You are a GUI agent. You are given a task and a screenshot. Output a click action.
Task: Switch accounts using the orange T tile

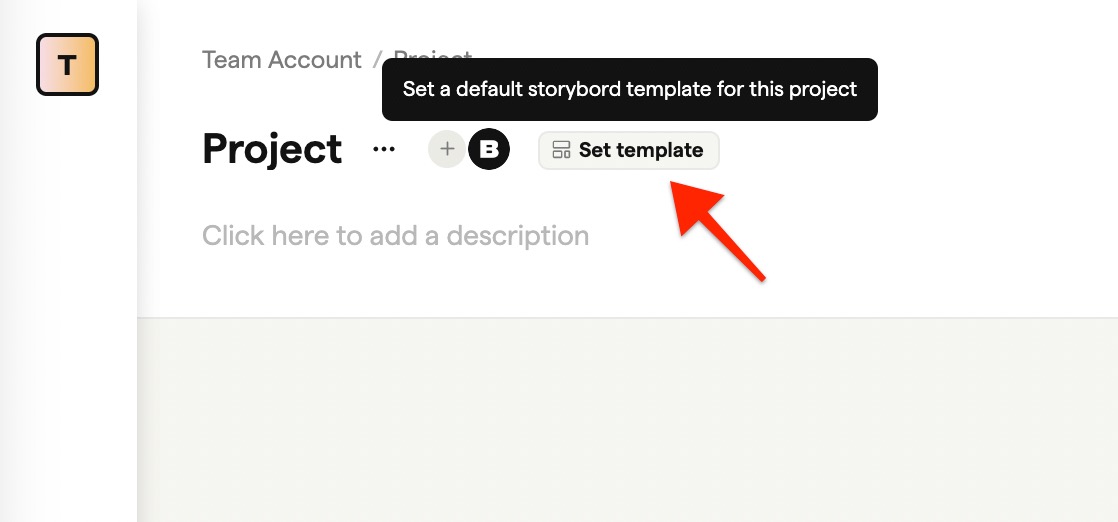click(x=67, y=64)
